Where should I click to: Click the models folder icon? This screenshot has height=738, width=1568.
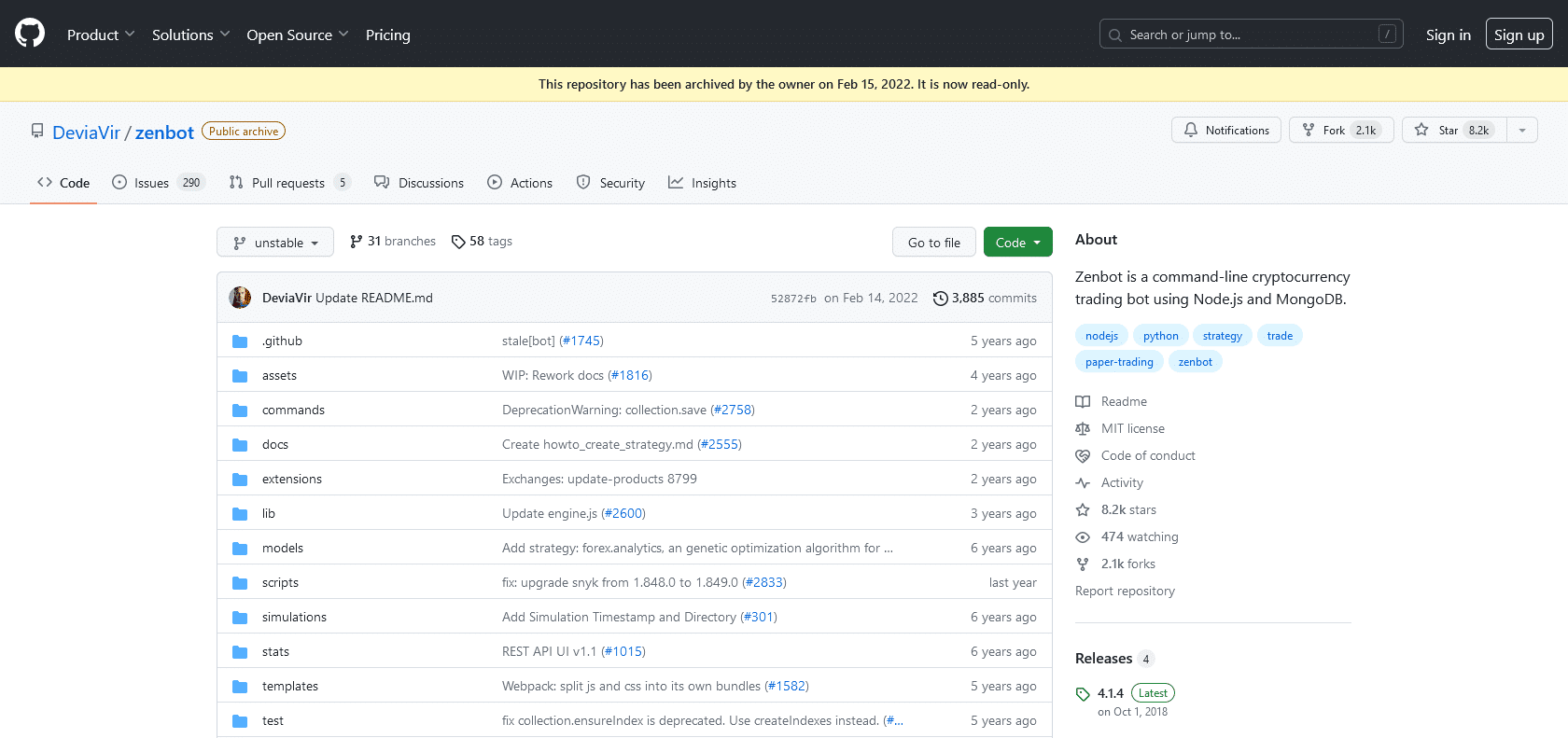point(240,549)
